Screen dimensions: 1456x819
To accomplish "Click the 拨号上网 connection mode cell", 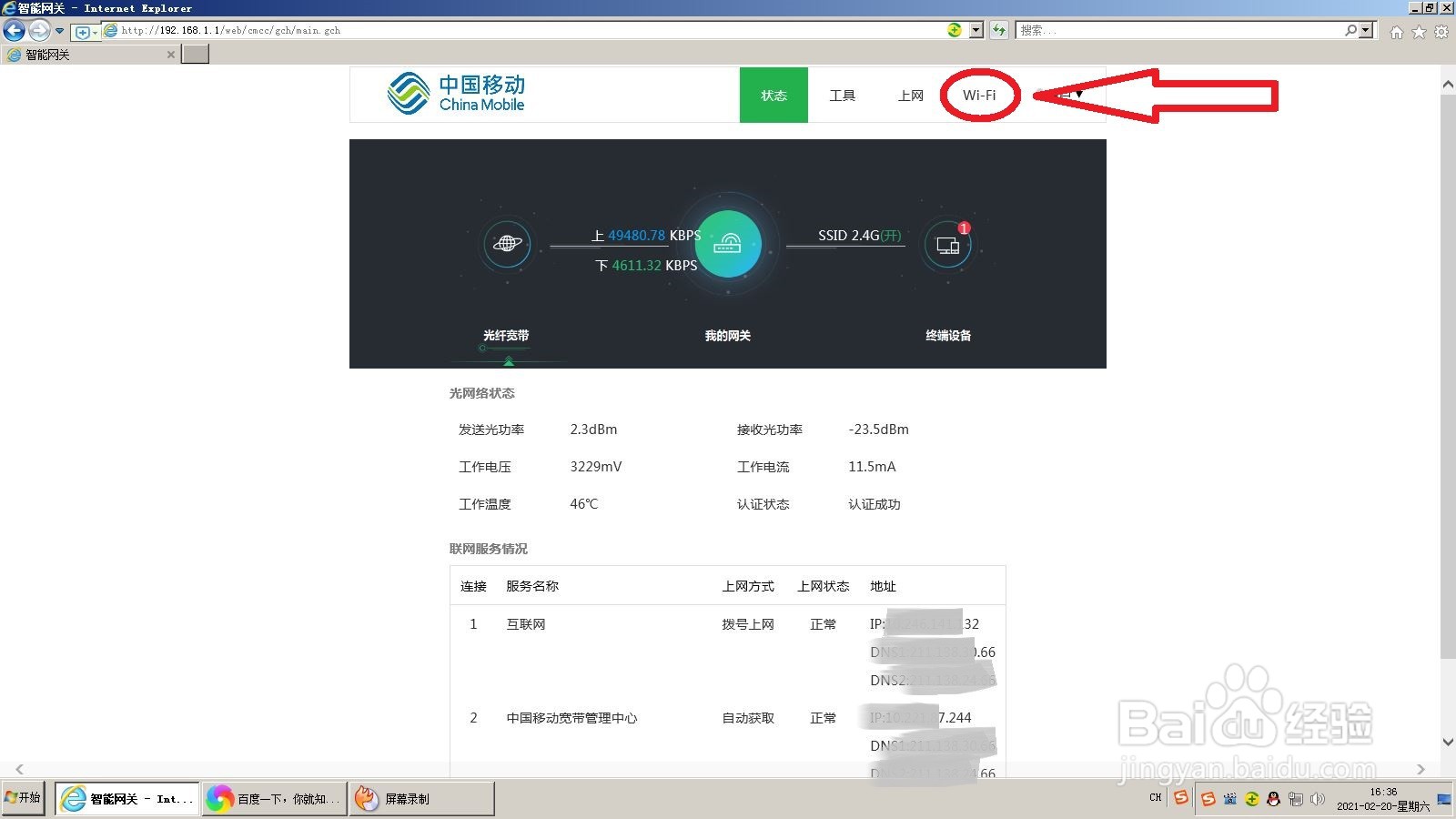I will pyautogui.click(x=747, y=624).
